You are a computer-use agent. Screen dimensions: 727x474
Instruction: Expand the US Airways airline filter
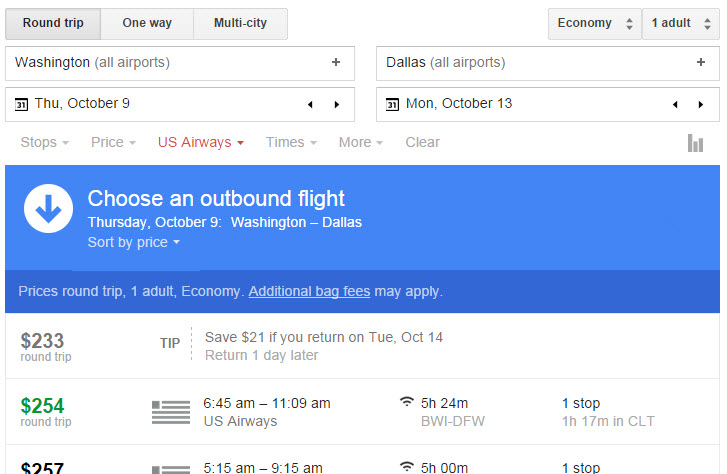[x=201, y=142]
